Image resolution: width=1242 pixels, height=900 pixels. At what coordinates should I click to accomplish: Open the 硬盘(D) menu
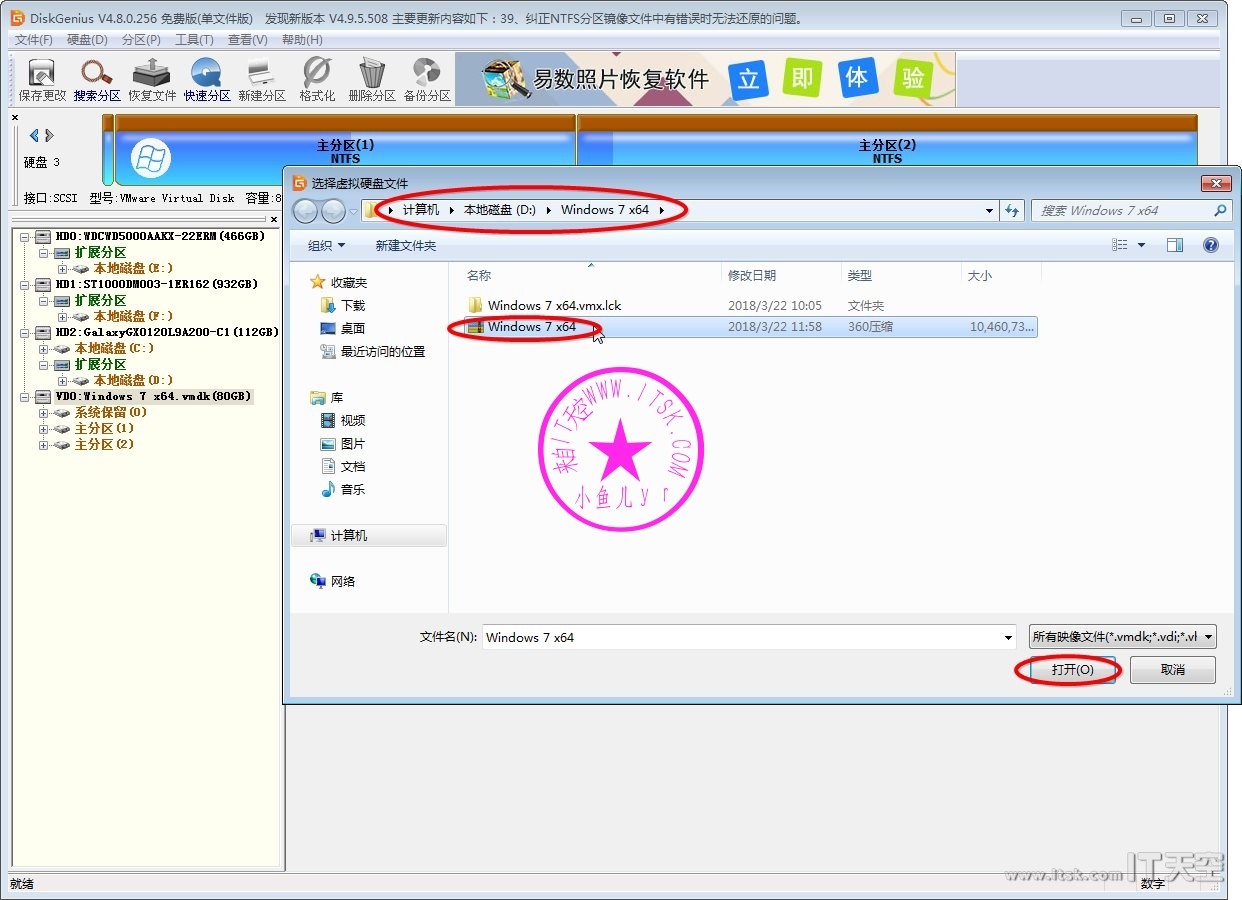pos(87,40)
